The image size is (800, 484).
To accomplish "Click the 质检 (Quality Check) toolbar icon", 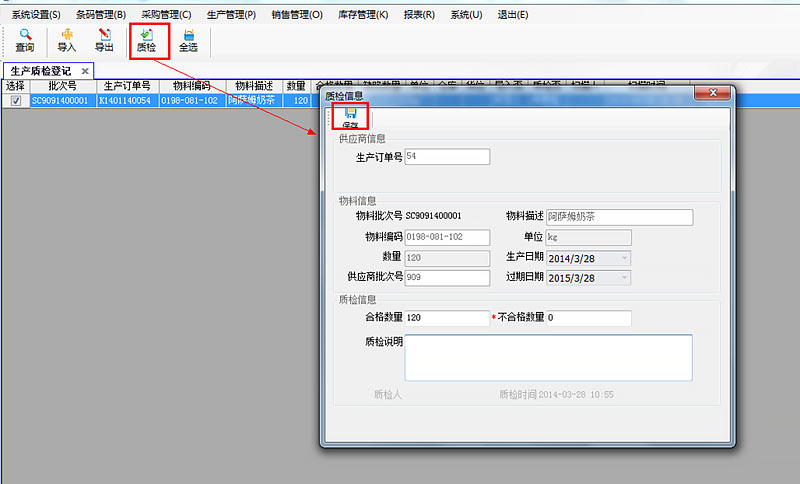I will click(x=146, y=40).
